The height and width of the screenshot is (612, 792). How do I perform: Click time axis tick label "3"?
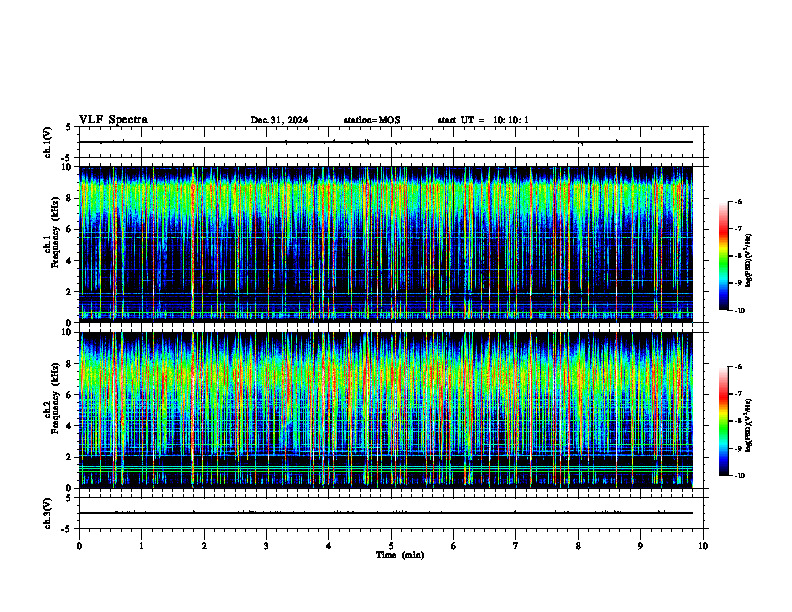(x=266, y=546)
